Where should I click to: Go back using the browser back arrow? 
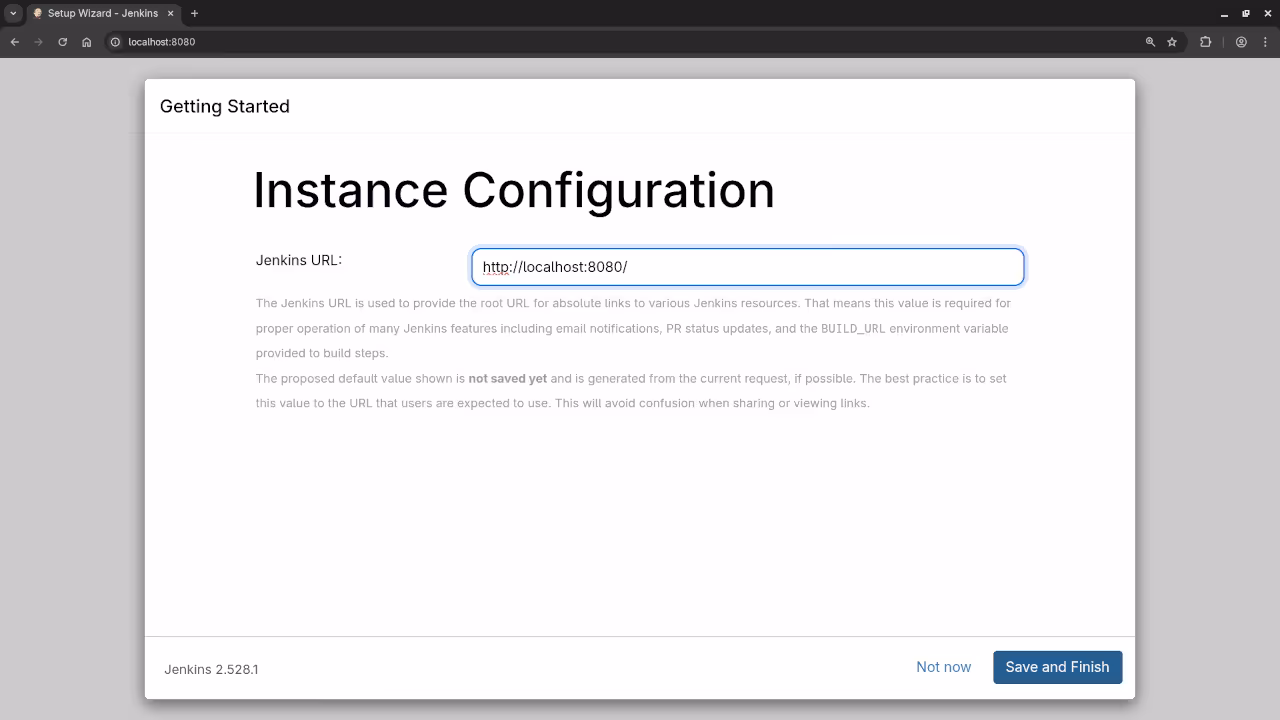[x=15, y=42]
